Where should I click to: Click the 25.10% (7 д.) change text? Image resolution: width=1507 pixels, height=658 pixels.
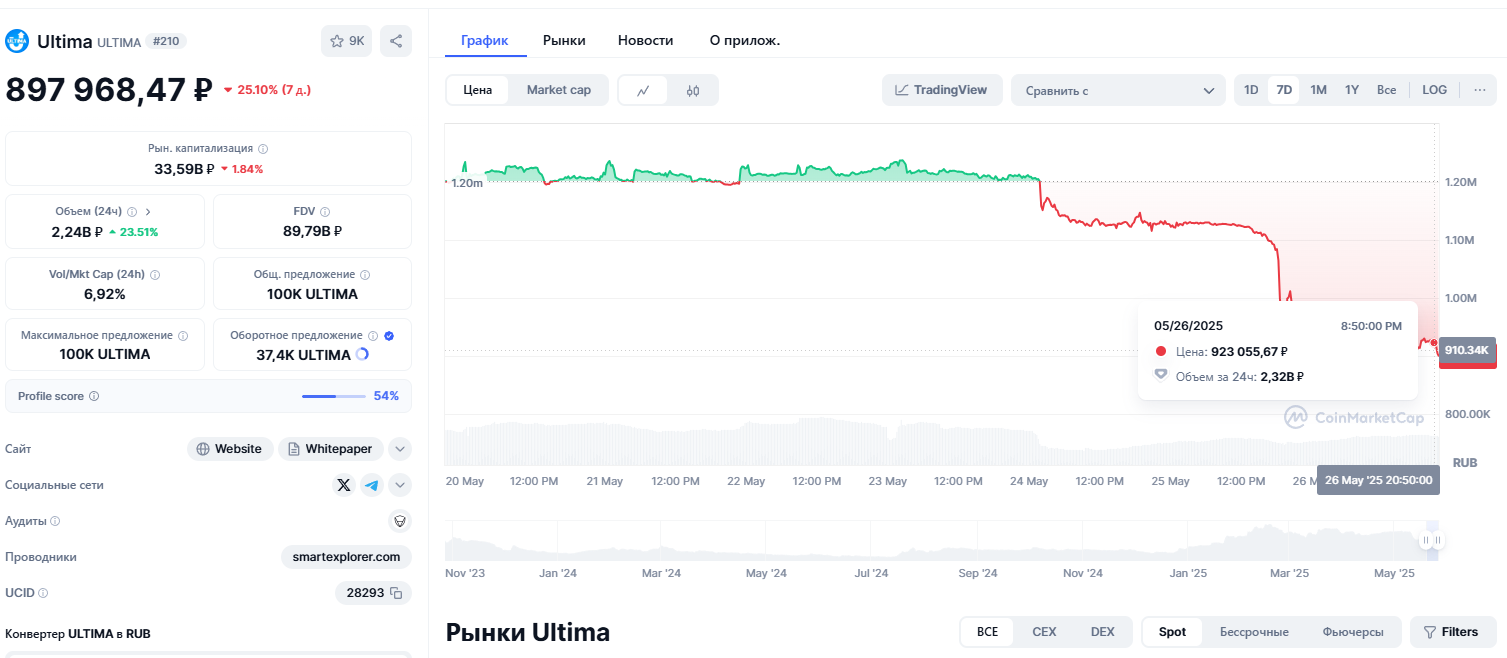tap(267, 90)
